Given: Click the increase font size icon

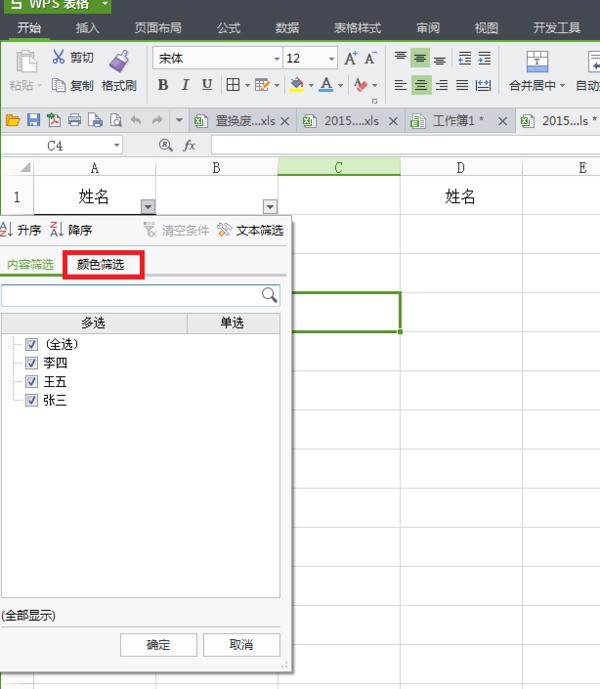Looking at the screenshot, I should tap(351, 59).
